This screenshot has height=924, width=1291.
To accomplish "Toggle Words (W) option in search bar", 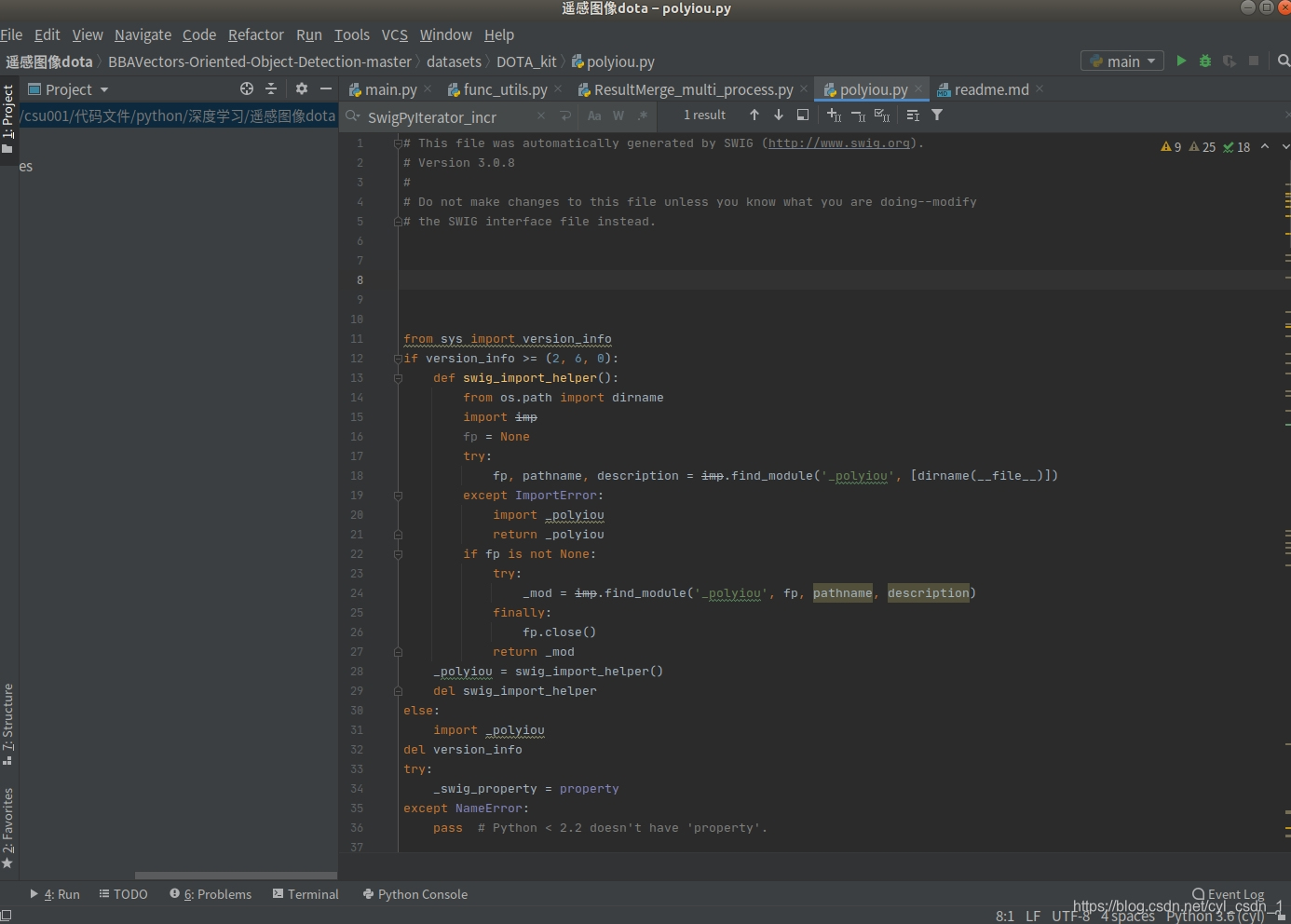I will pos(618,115).
